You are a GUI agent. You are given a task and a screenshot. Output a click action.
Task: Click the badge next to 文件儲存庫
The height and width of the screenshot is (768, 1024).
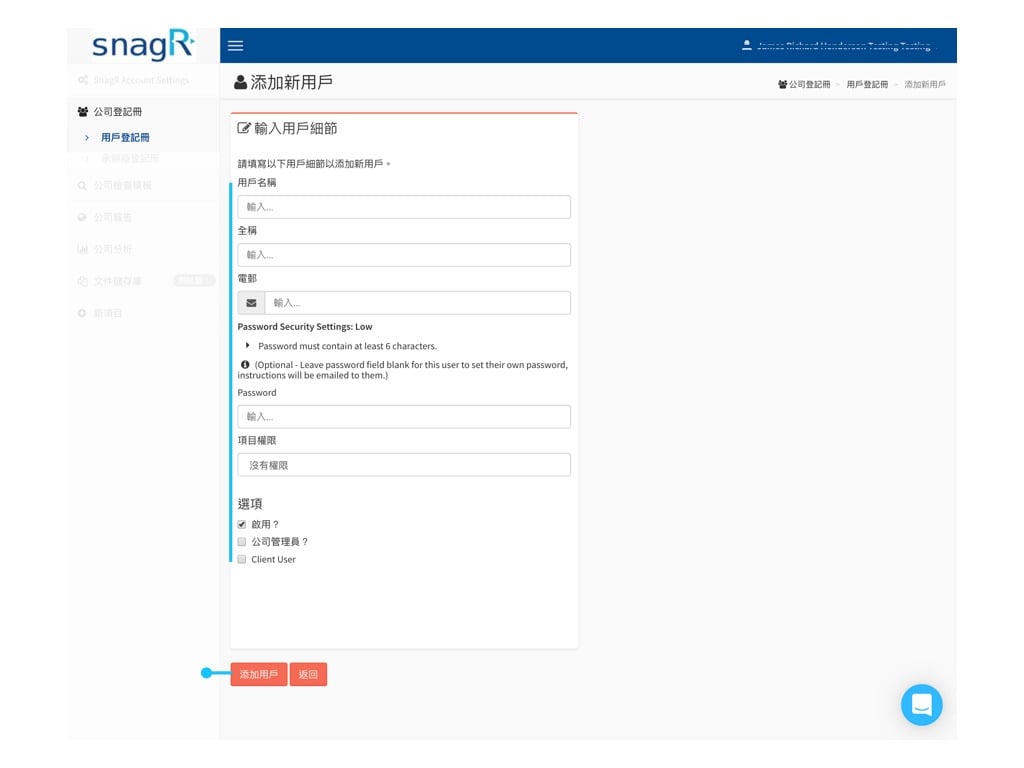point(193,280)
